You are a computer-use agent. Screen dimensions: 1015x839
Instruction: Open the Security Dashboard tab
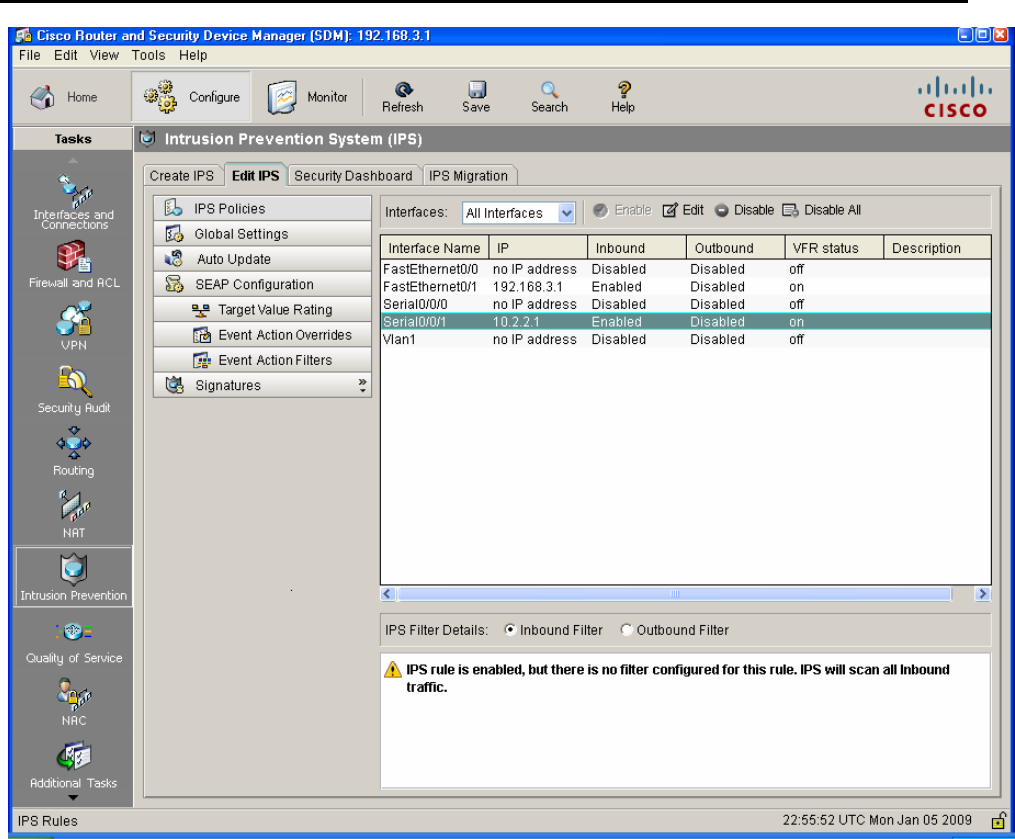coord(353,176)
